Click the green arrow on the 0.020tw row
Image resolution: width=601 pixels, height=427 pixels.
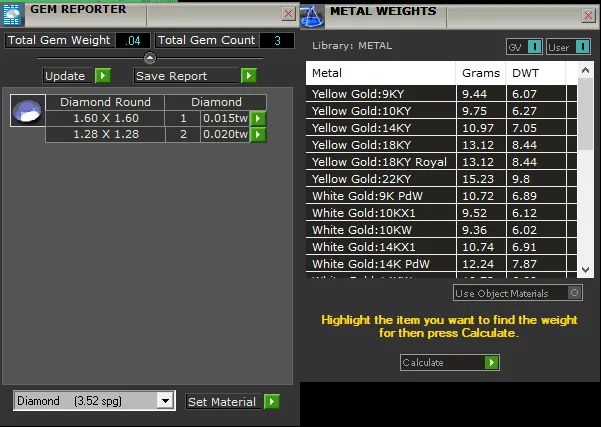tap(258, 135)
